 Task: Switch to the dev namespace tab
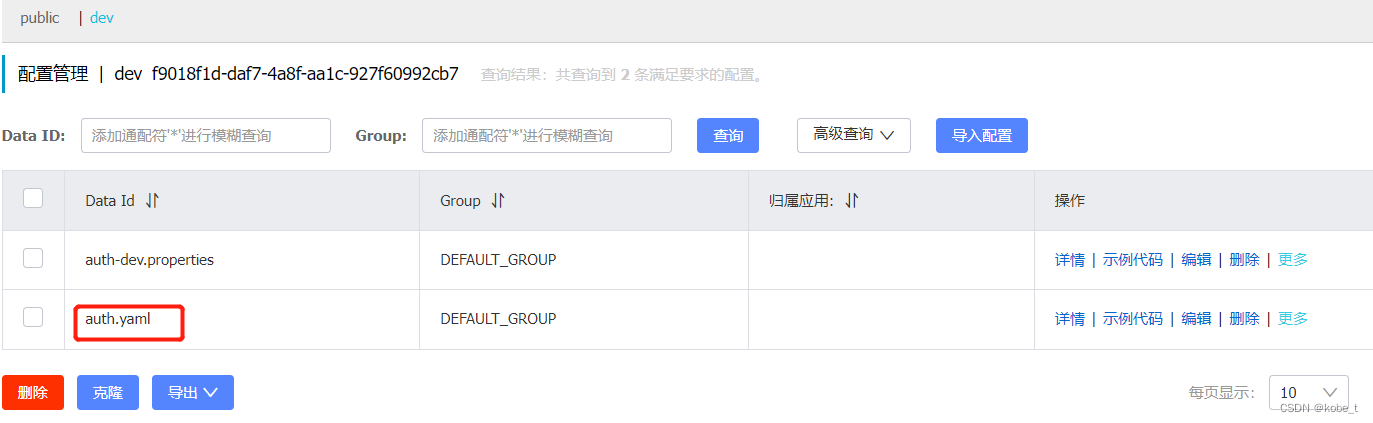pyautogui.click(x=102, y=18)
